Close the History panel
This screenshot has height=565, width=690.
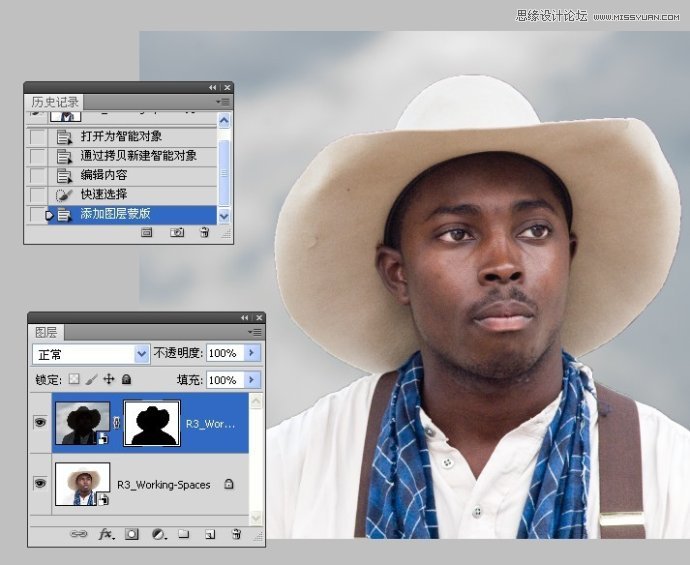[227, 88]
